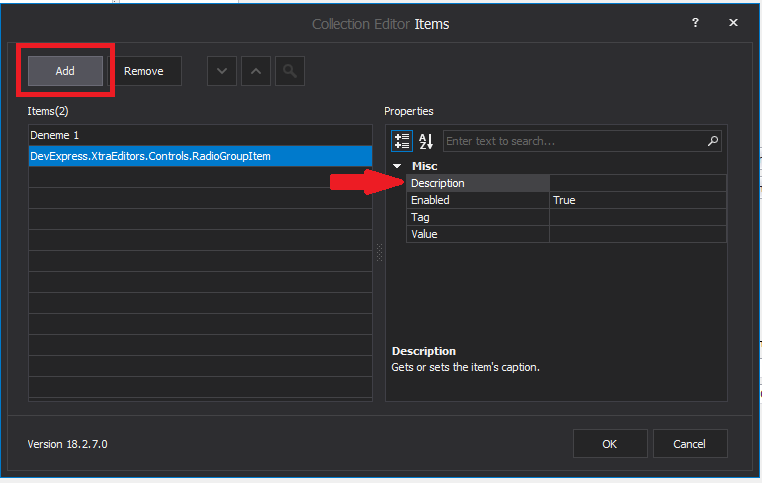Click the search magnifier toolbar button

click(x=289, y=71)
